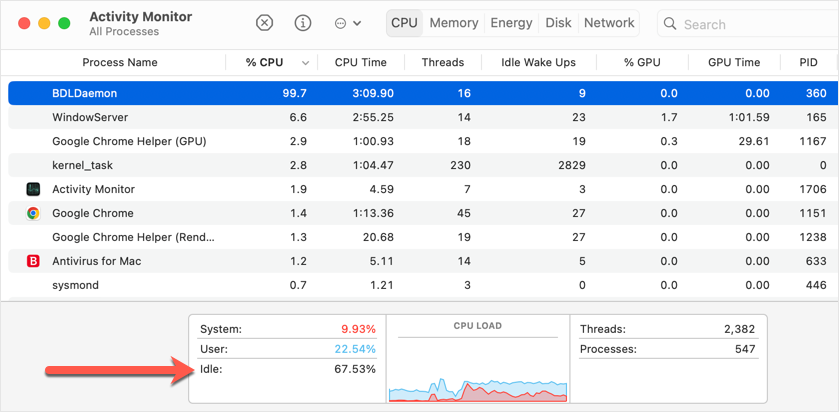Select the Network tab

tap(609, 23)
